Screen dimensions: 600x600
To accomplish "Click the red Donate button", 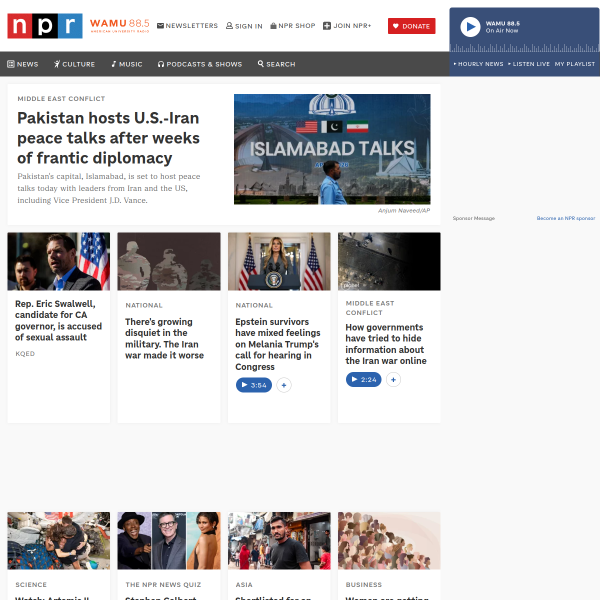I will (411, 26).
